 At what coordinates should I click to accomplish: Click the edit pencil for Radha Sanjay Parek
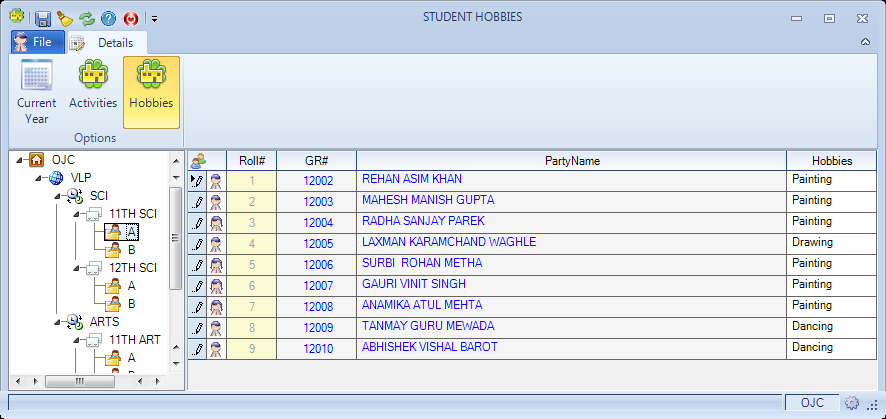pos(197,223)
